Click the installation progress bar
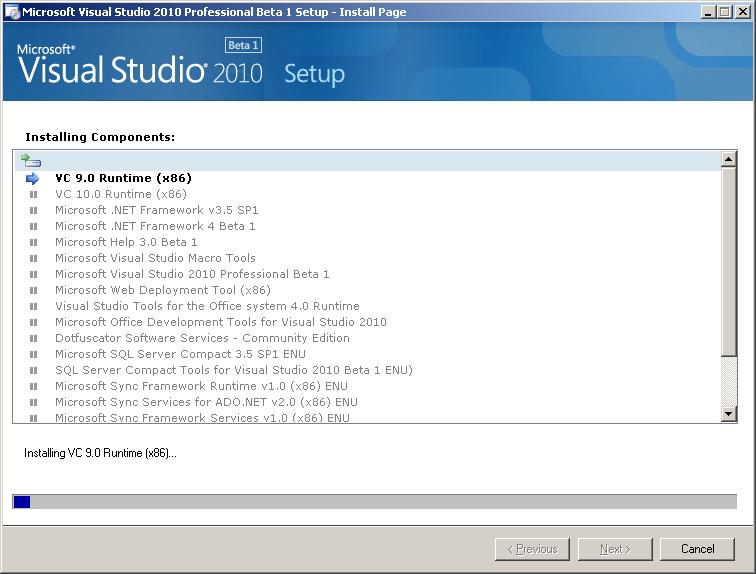The width and height of the screenshot is (756, 574). pos(375,502)
